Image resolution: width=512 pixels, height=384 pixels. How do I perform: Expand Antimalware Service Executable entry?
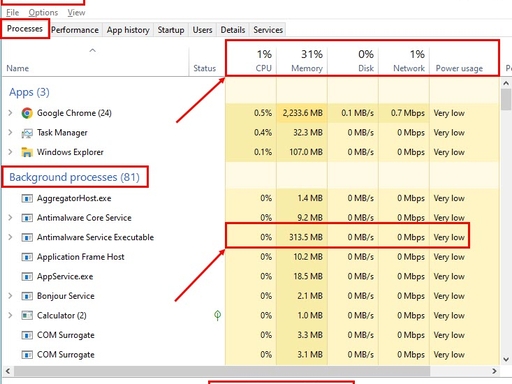[10, 237]
